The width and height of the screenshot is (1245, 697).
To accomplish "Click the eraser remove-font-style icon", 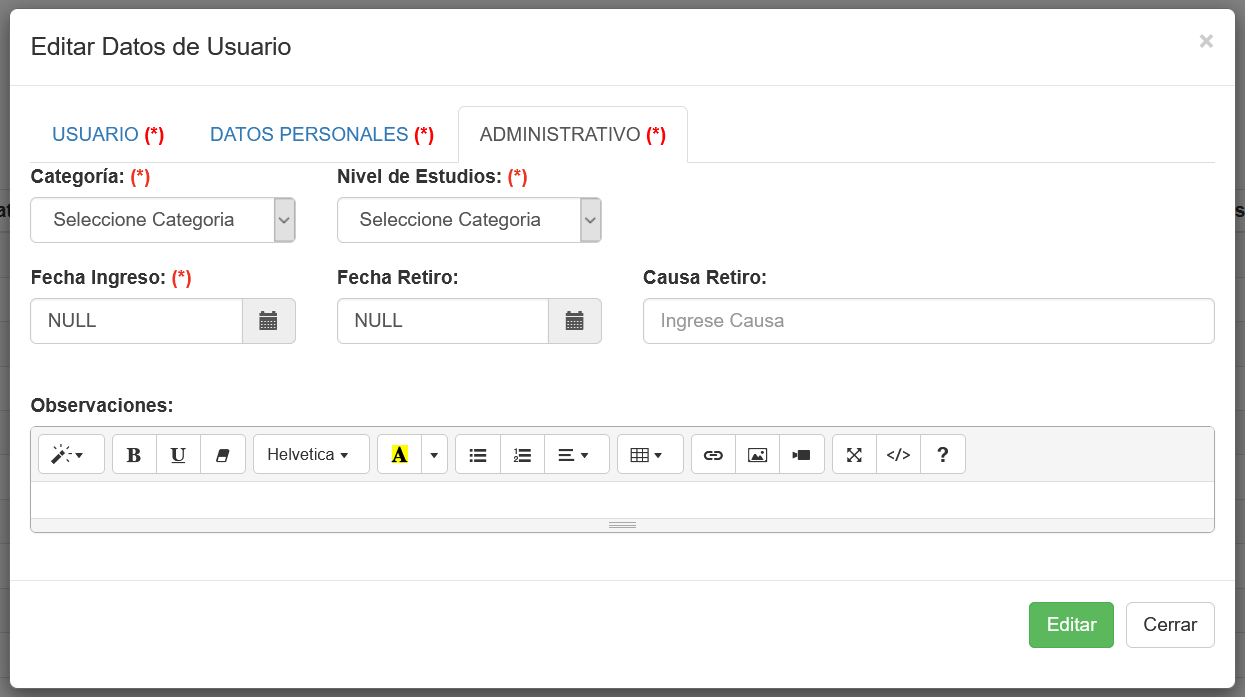I will click(x=222, y=455).
